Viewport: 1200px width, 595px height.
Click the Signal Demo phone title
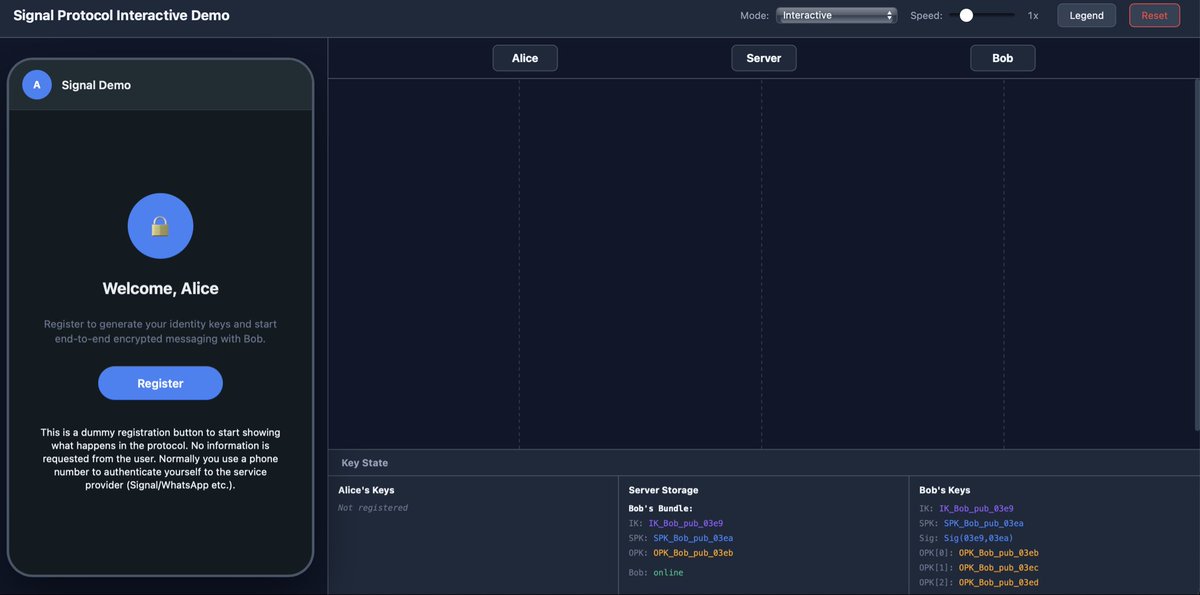[96, 85]
